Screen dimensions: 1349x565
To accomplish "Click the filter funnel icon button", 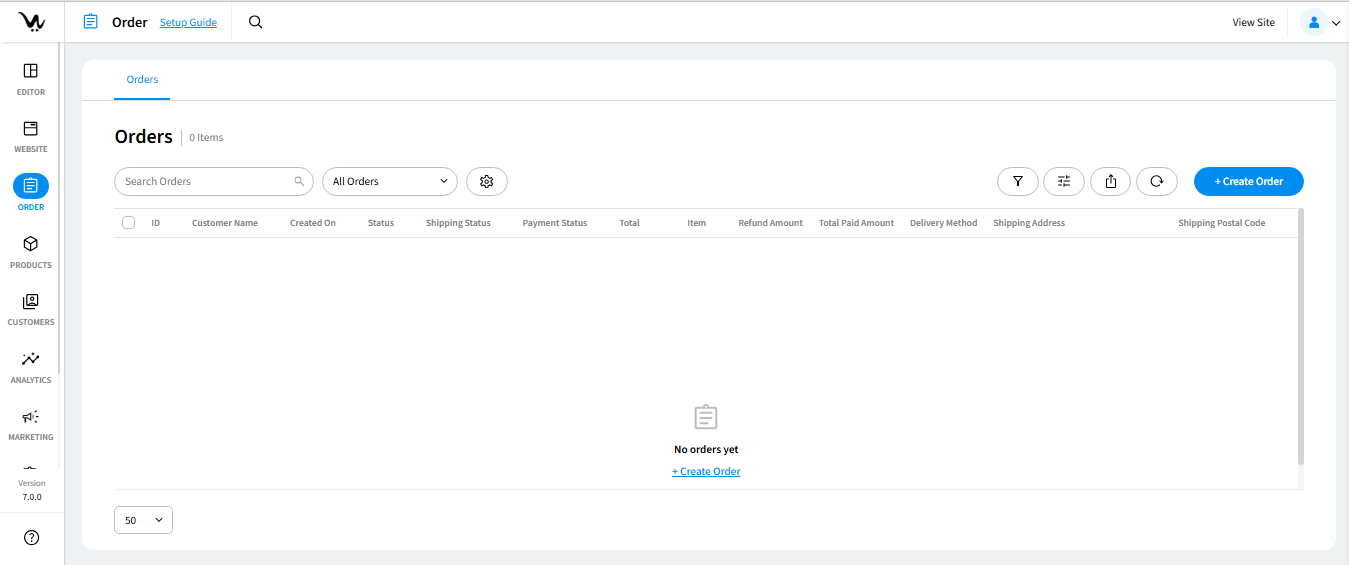I will point(1017,181).
